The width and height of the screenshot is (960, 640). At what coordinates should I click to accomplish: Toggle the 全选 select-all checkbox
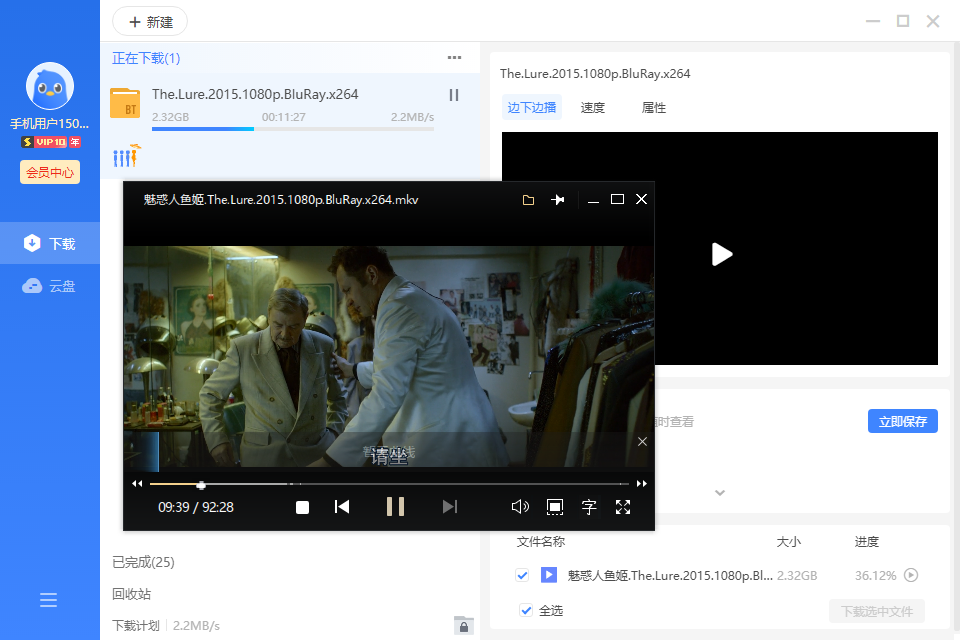pyautogui.click(x=527, y=610)
